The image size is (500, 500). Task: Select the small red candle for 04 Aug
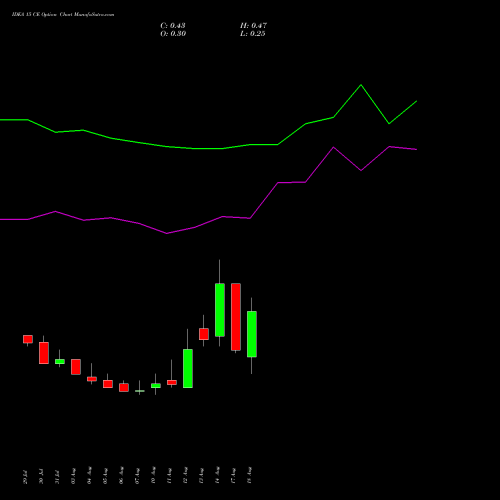[92, 379]
